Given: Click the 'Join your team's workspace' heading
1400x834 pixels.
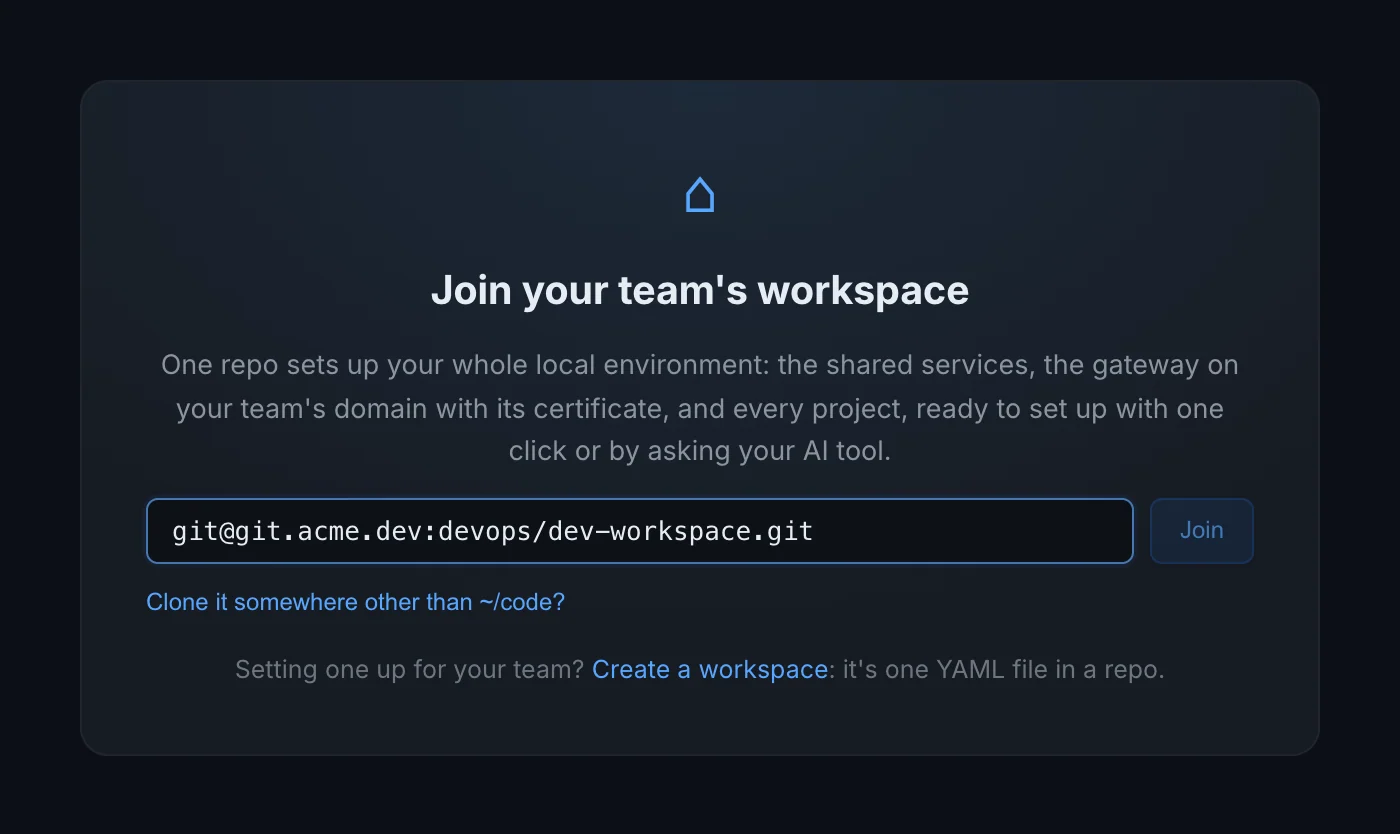Looking at the screenshot, I should tap(700, 290).
